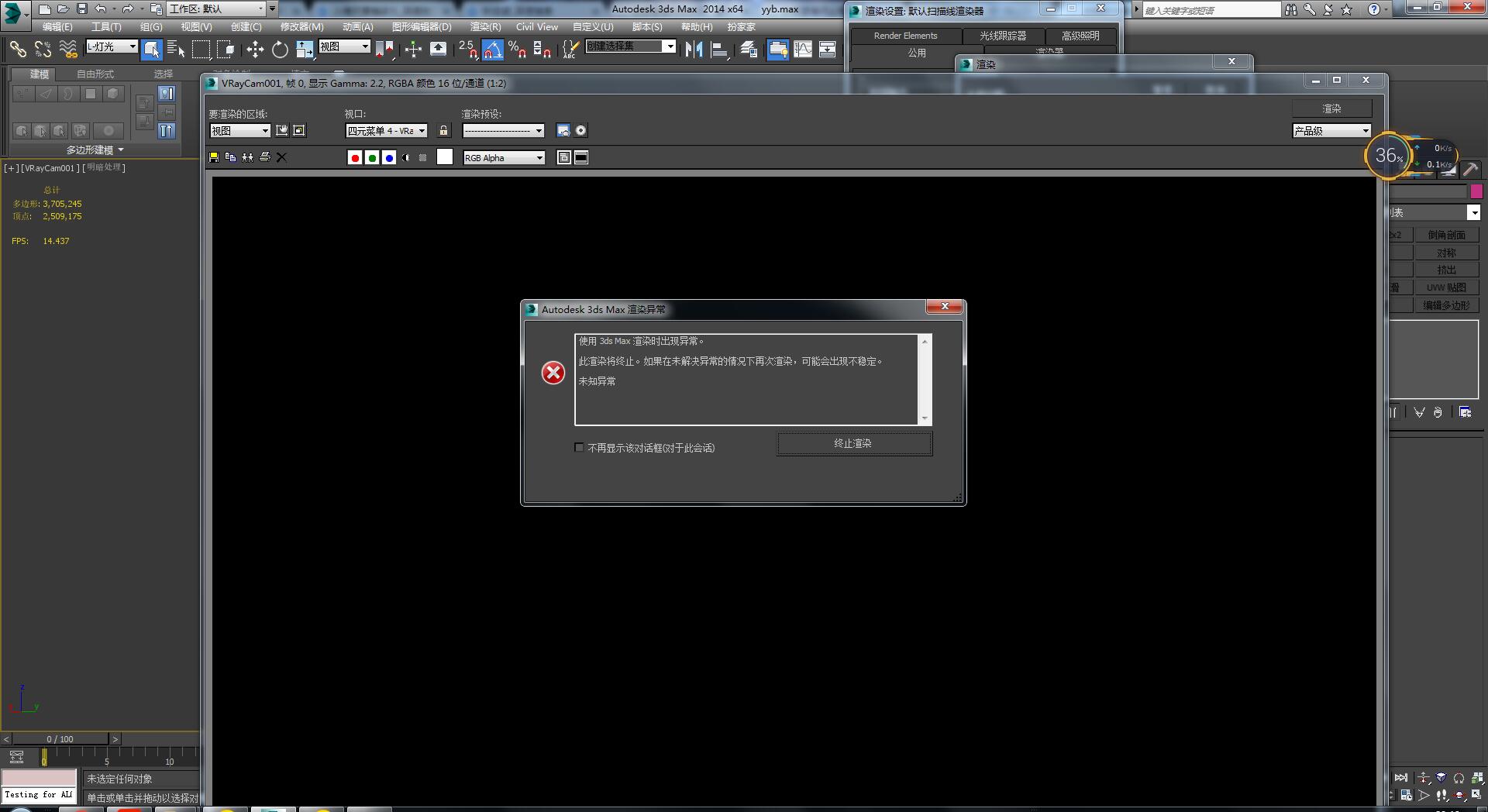Toggle the 2.5D Snaps icon
This screenshot has height=812, width=1488.
(x=468, y=50)
